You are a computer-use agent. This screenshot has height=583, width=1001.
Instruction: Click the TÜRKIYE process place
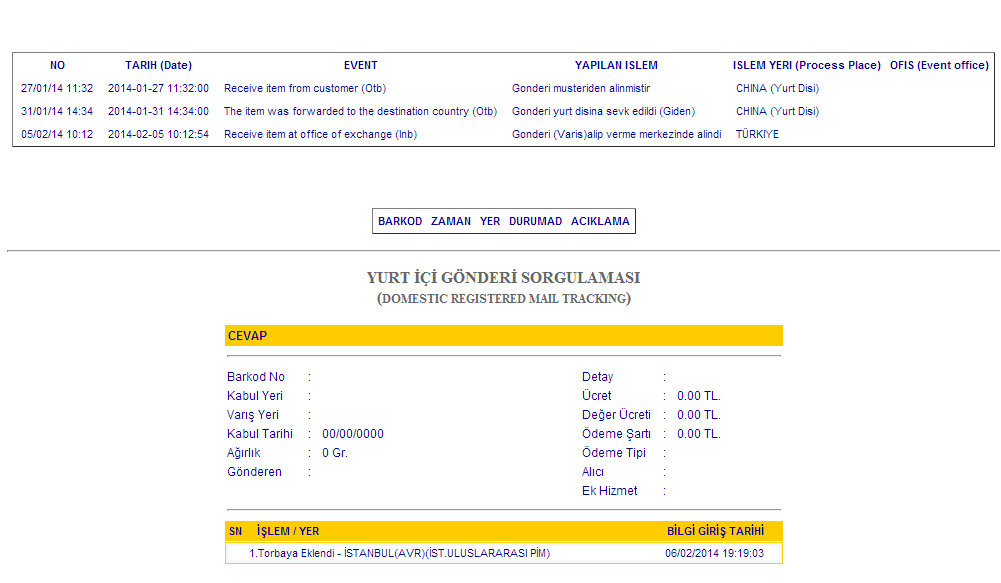coord(757,134)
